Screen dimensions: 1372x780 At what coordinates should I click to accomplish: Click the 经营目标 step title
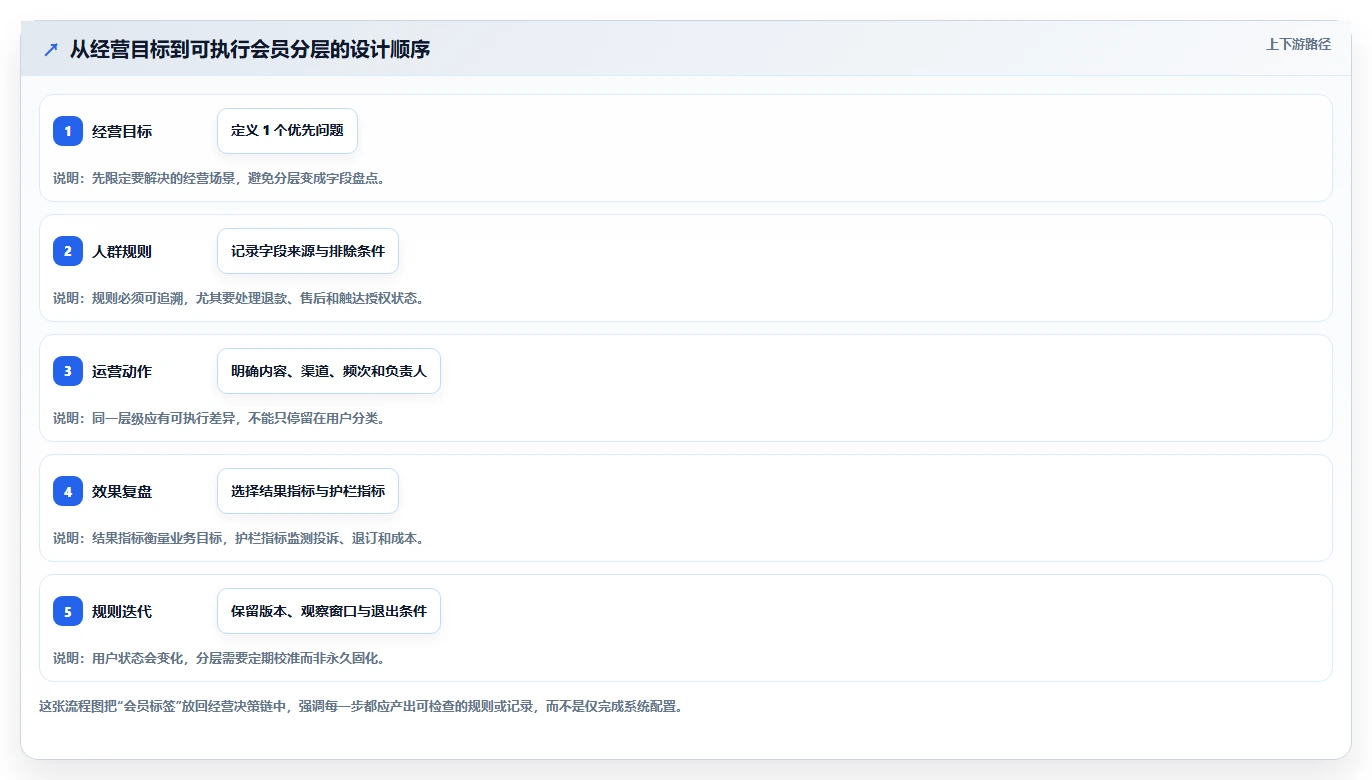122,131
